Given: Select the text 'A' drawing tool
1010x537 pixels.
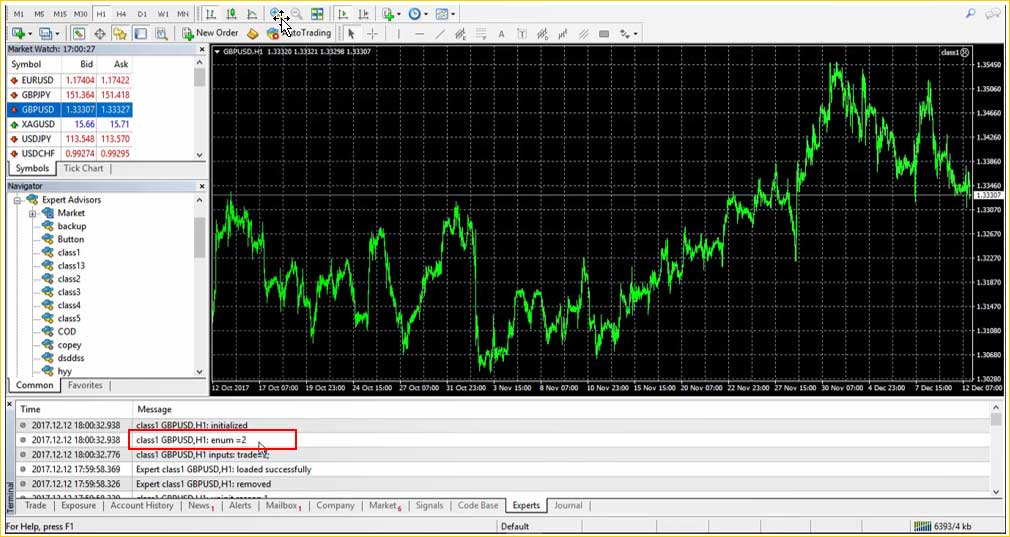Looking at the screenshot, I should click(x=501, y=33).
